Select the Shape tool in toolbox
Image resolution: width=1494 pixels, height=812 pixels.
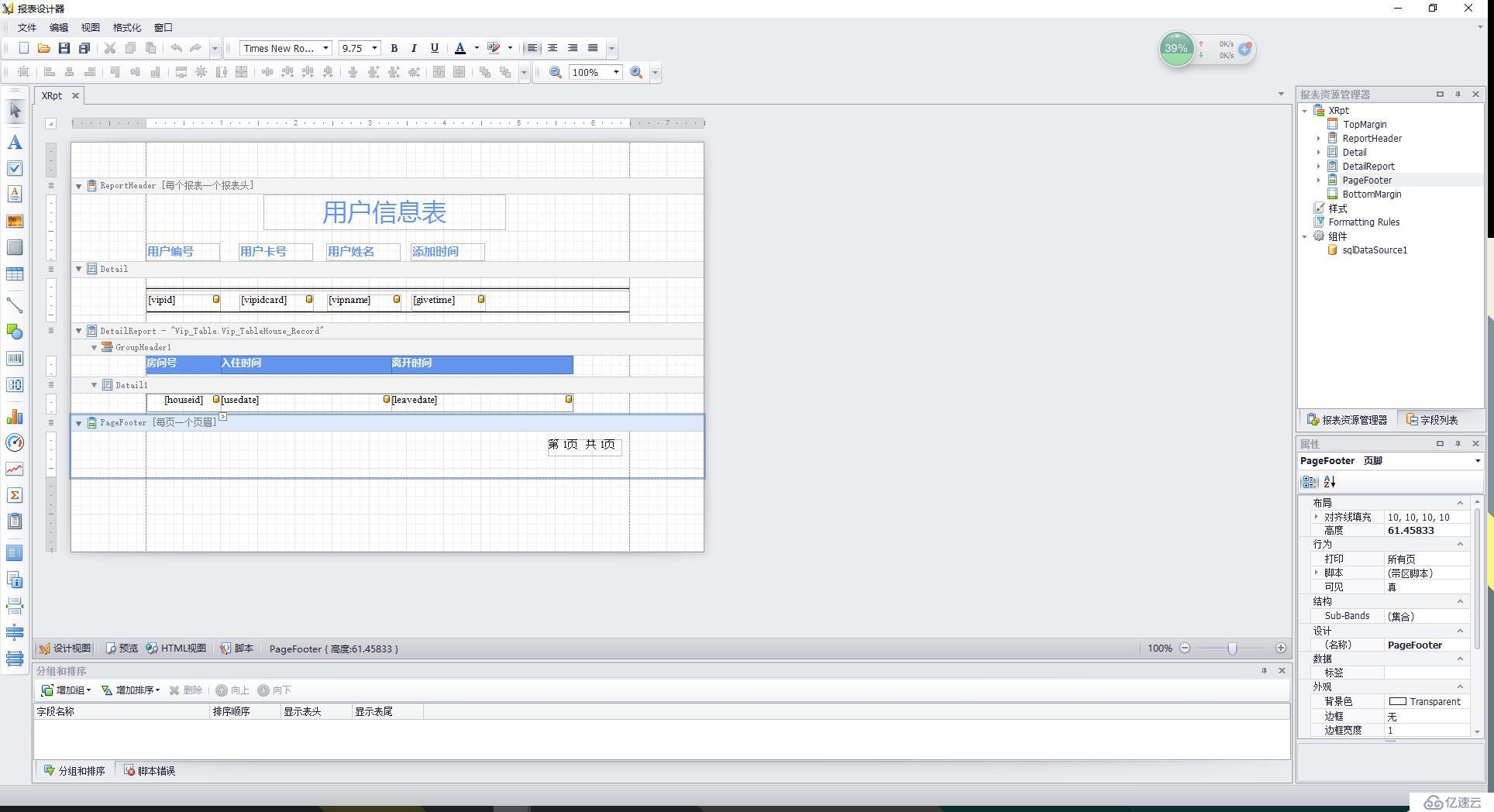click(15, 332)
